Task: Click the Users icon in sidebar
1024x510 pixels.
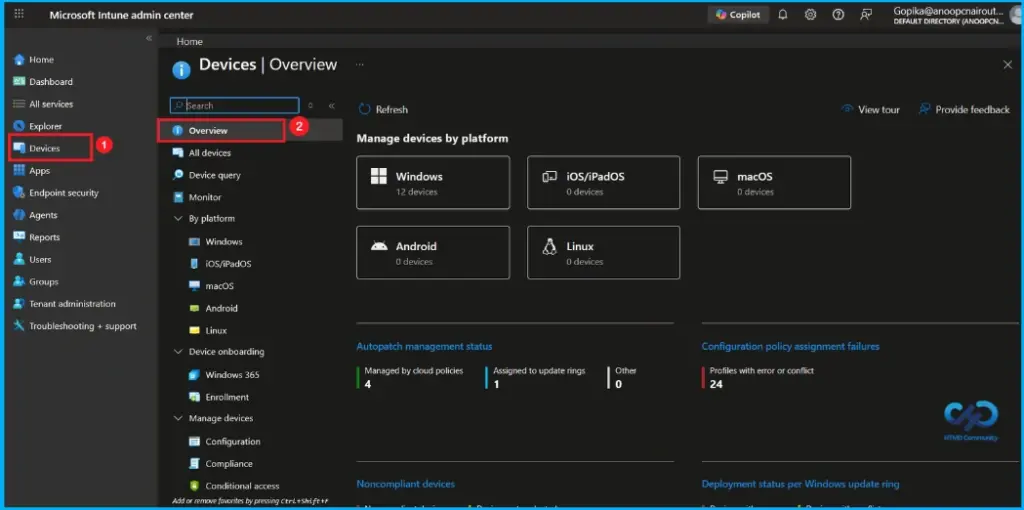Action: [19, 259]
